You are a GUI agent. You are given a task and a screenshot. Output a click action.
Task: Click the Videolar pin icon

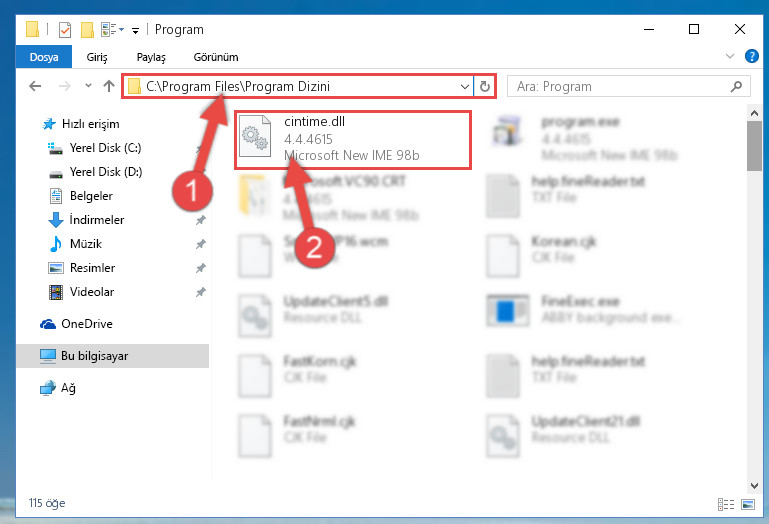coord(201,292)
